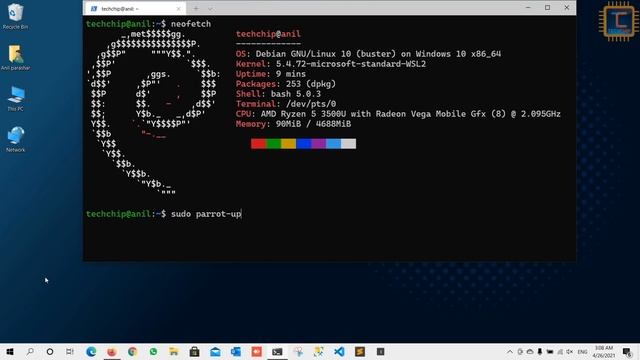Open the This PC desktop icon
Image resolution: width=640 pixels, height=360 pixels.
(16, 98)
